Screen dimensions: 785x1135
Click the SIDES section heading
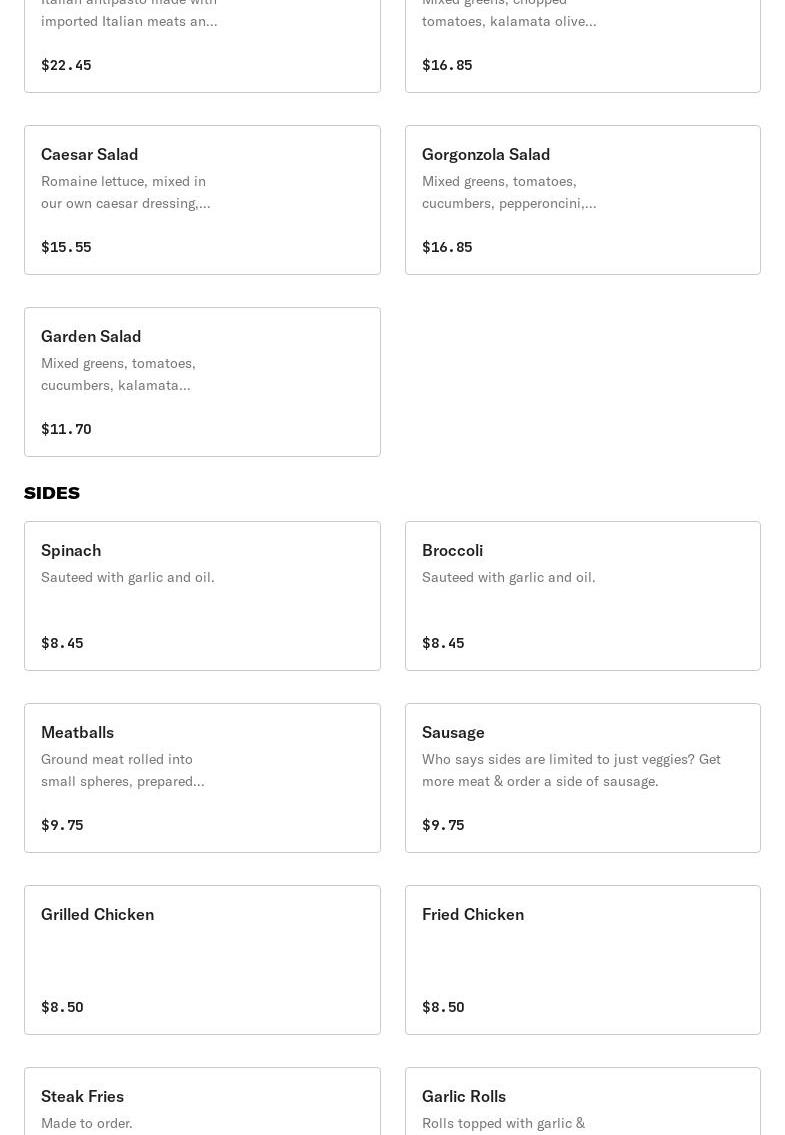coord(52,493)
